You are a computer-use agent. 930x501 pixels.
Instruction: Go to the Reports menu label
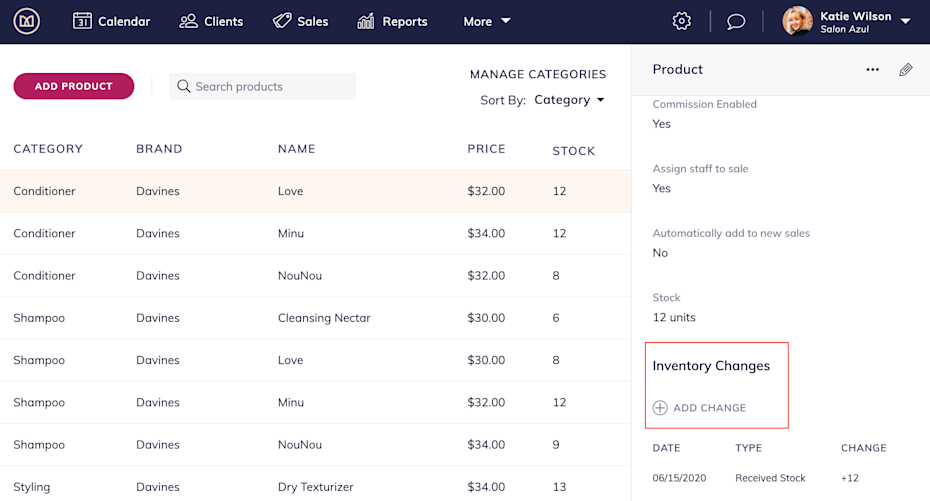click(405, 21)
